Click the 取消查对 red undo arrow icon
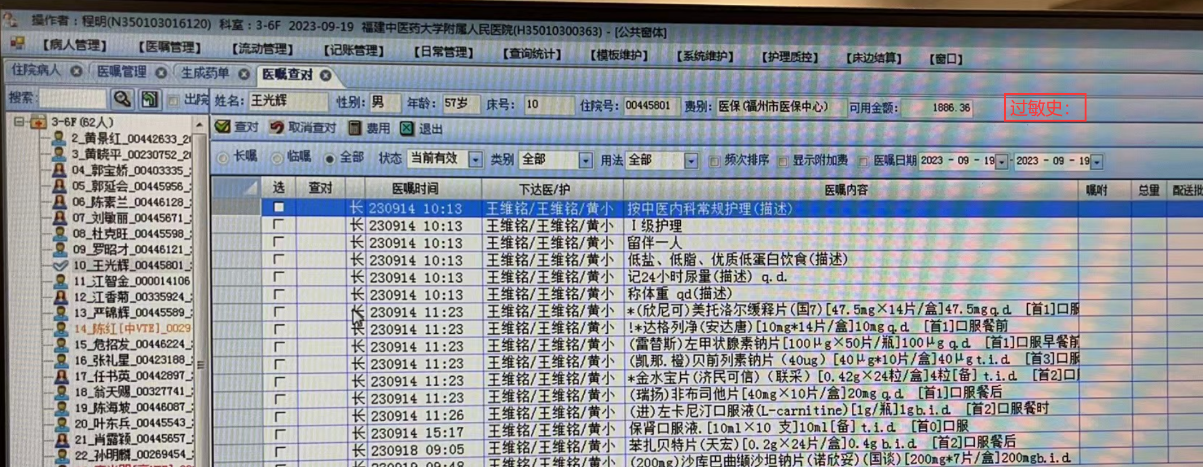Image resolution: width=1203 pixels, height=467 pixels. [x=276, y=128]
